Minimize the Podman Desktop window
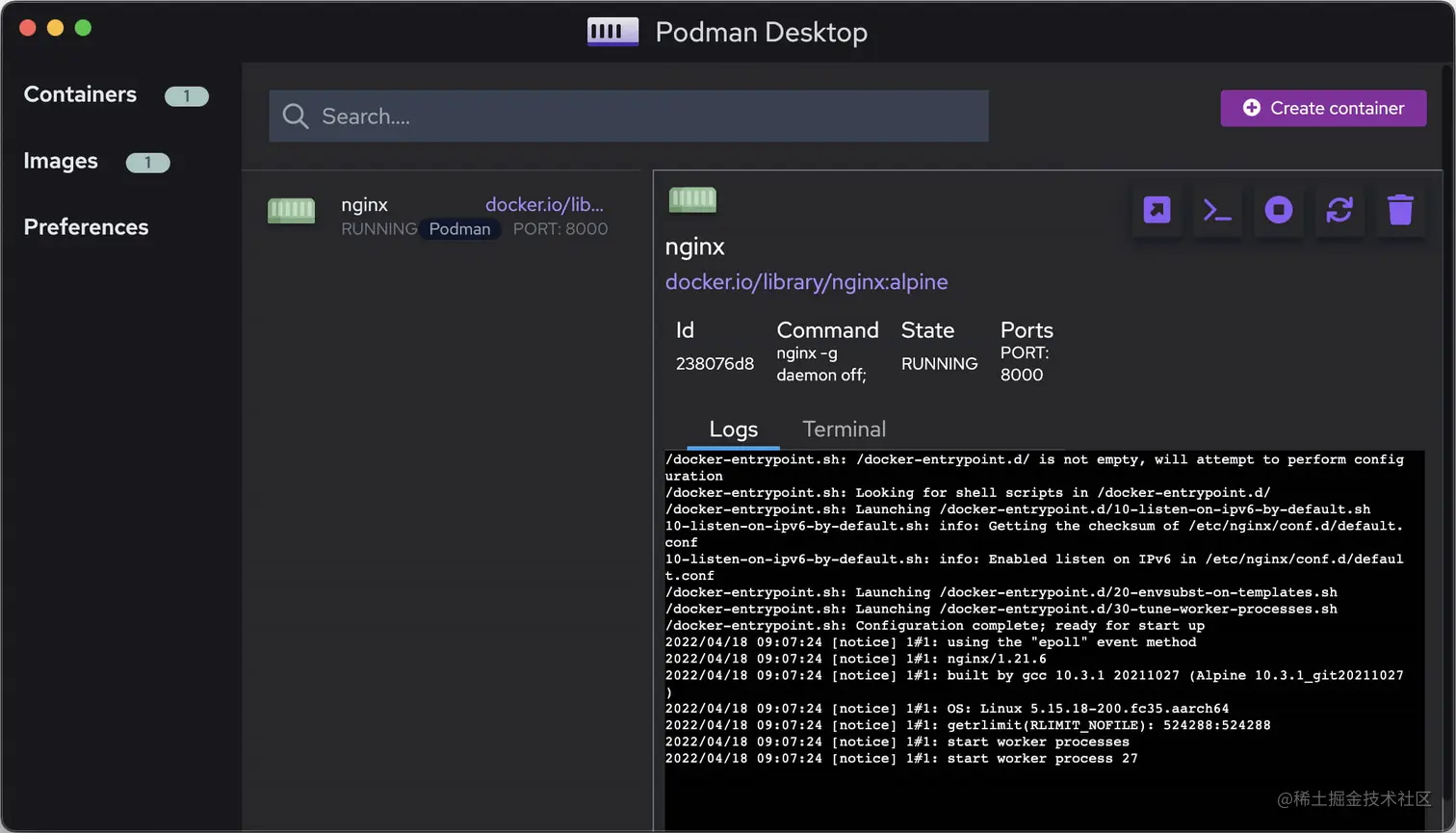The height and width of the screenshot is (833, 1456). click(56, 28)
